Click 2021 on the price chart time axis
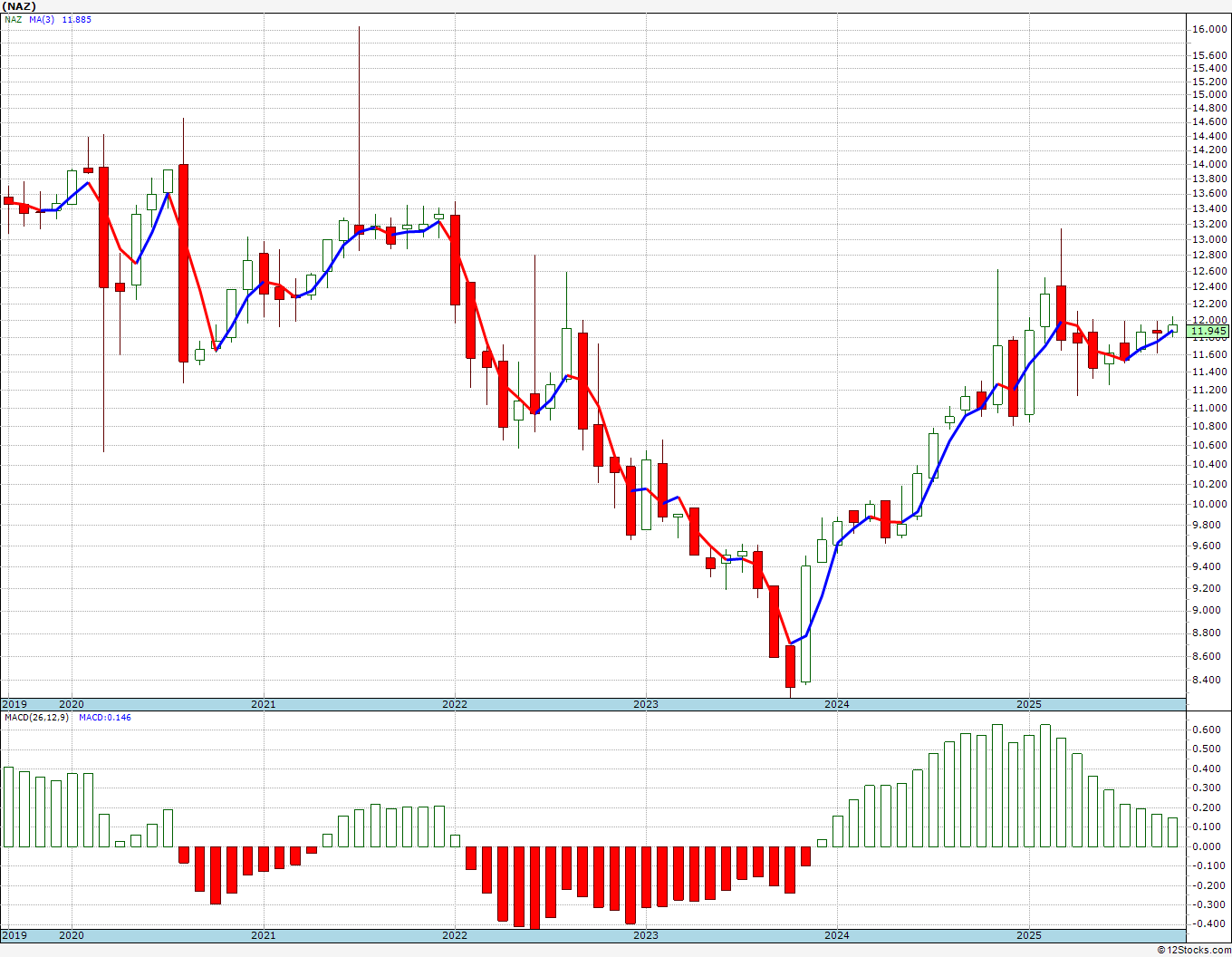Image resolution: width=1232 pixels, height=957 pixels. pos(263,704)
